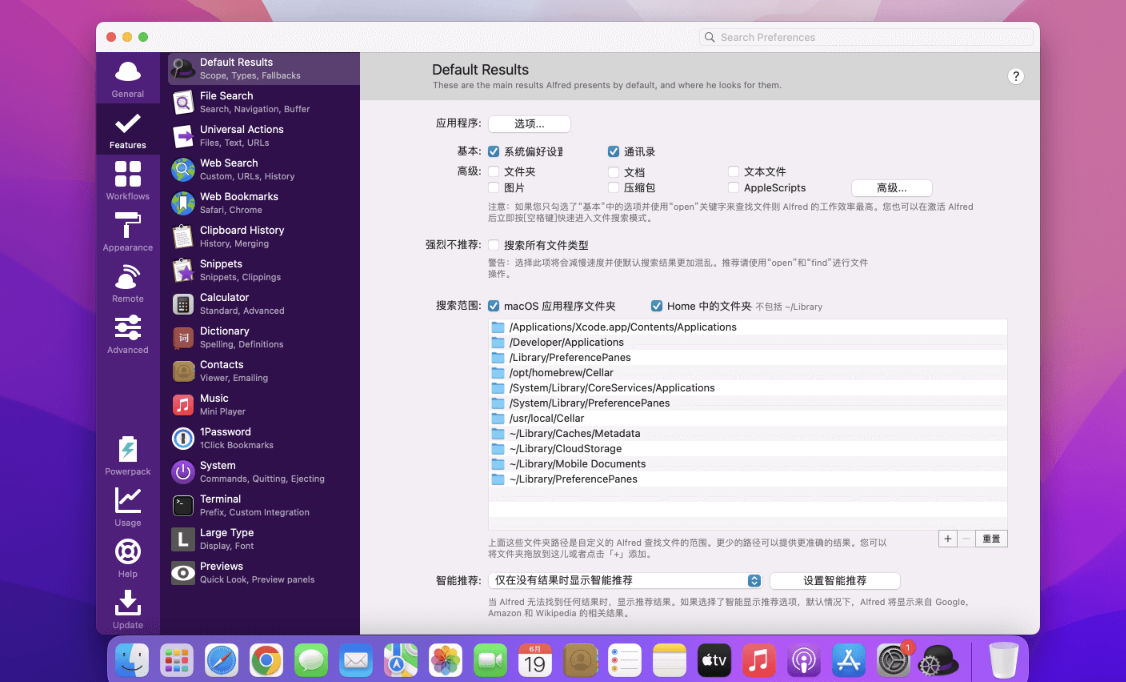The image size is (1126, 682).
Task: Select Universal Actions in the features list
Action: tap(264, 136)
